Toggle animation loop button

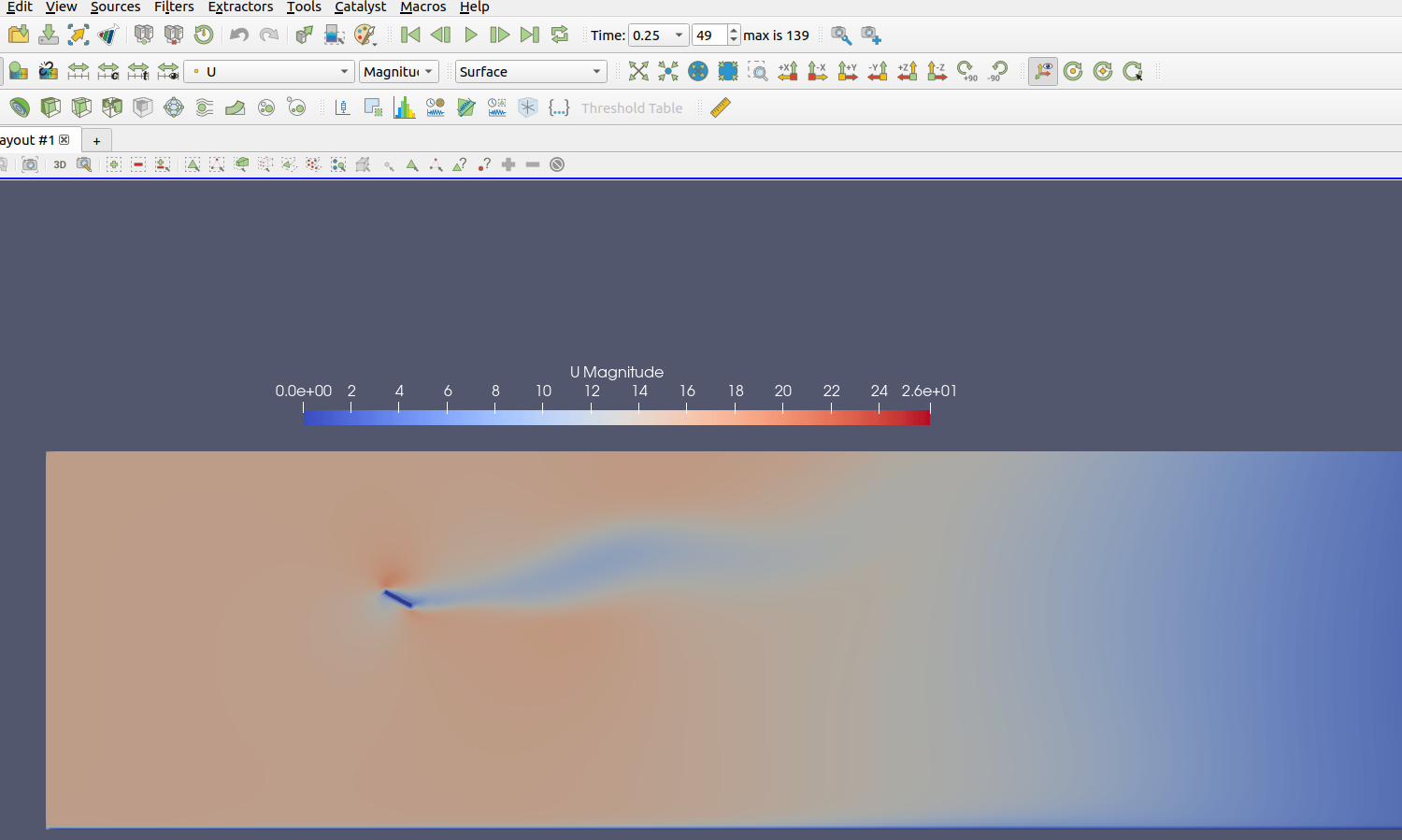pyautogui.click(x=560, y=36)
